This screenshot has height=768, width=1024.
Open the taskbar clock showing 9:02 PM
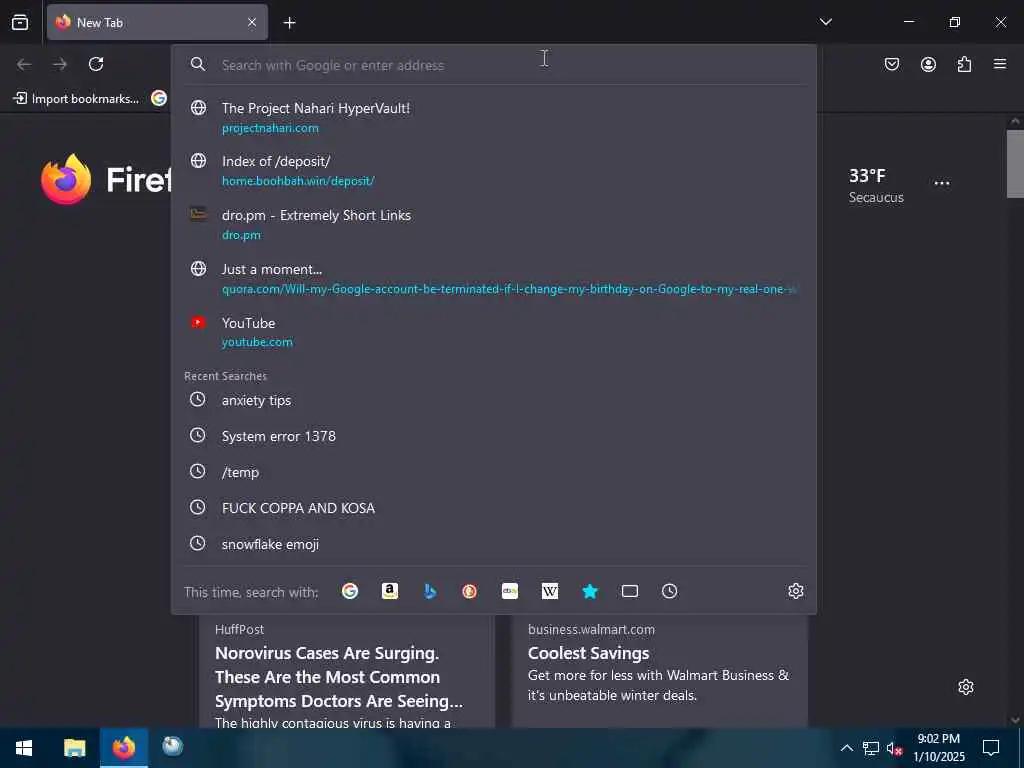coord(939,748)
